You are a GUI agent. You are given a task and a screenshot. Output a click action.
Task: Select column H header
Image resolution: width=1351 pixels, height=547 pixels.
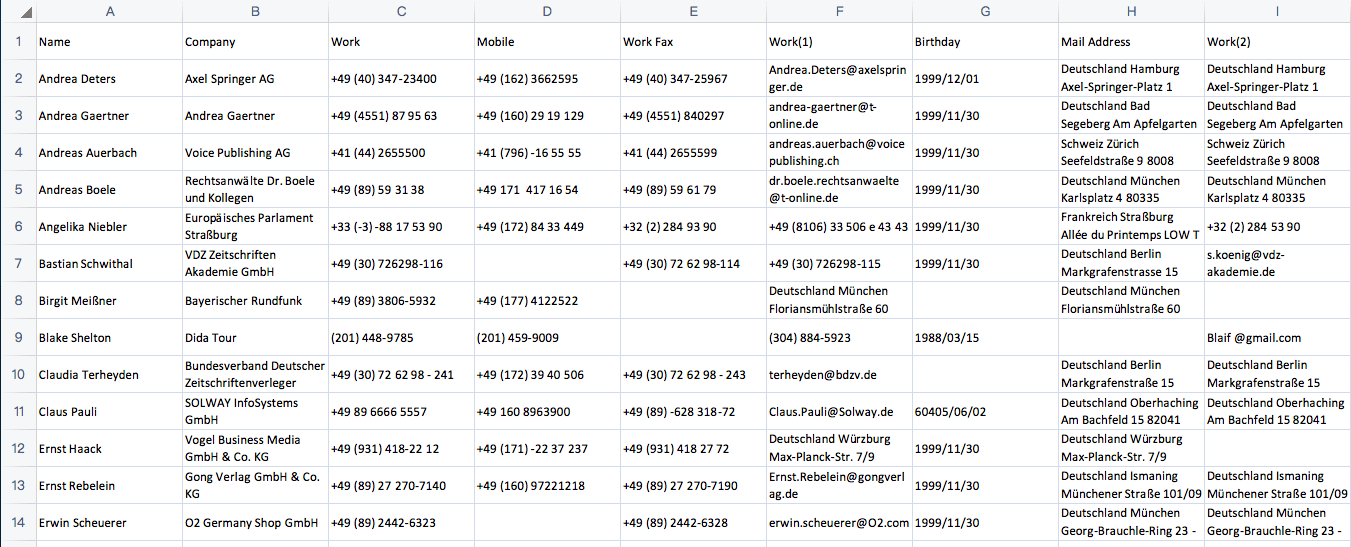(1131, 11)
